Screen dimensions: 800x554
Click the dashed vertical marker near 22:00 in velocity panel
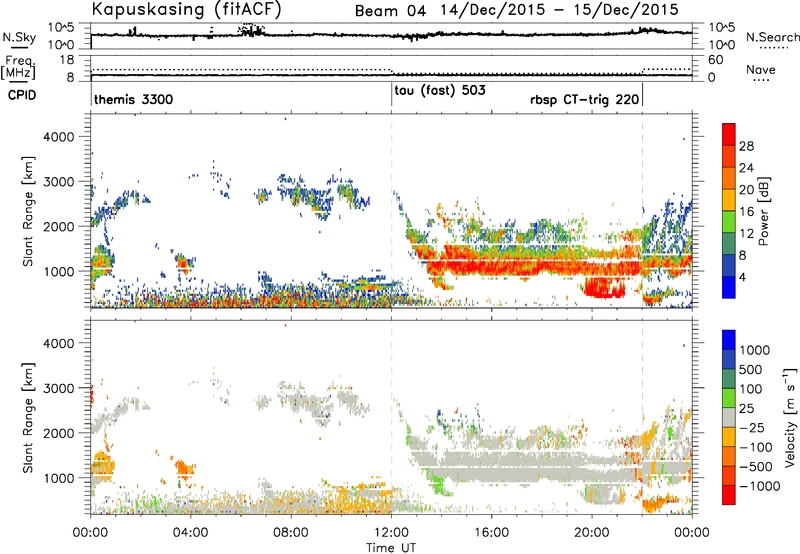point(642,418)
